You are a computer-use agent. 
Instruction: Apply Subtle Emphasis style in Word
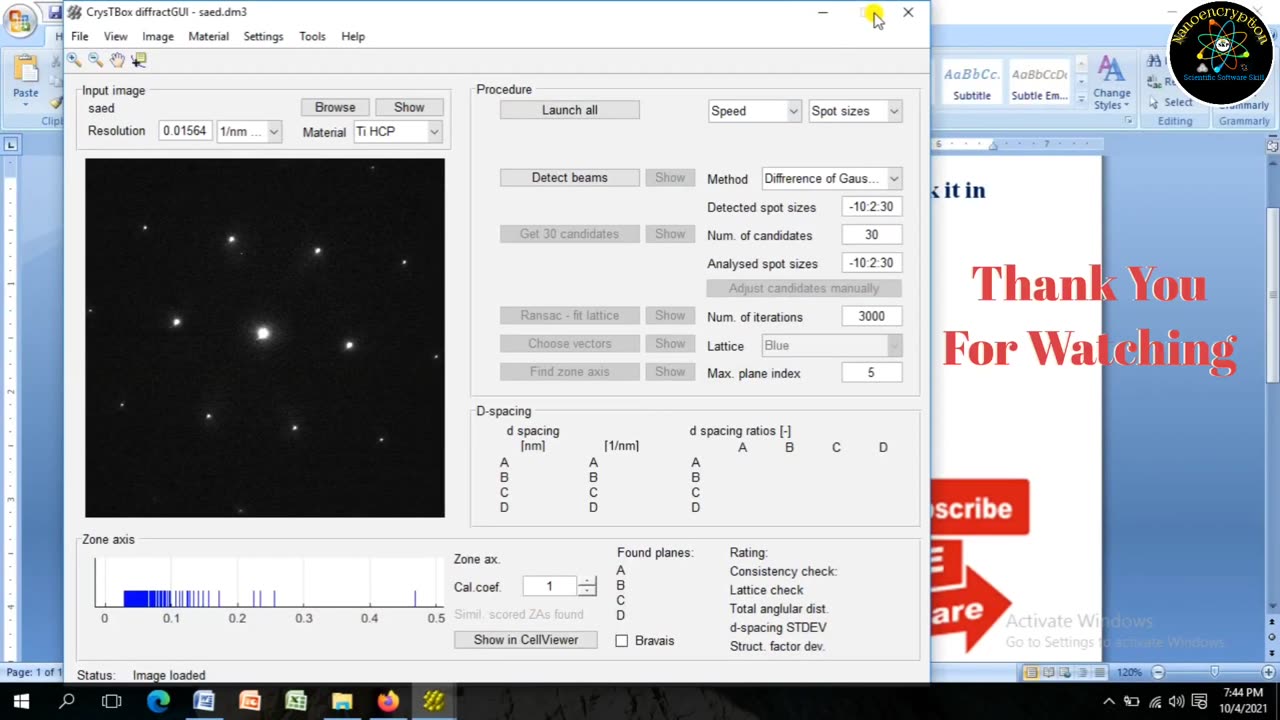(1039, 84)
